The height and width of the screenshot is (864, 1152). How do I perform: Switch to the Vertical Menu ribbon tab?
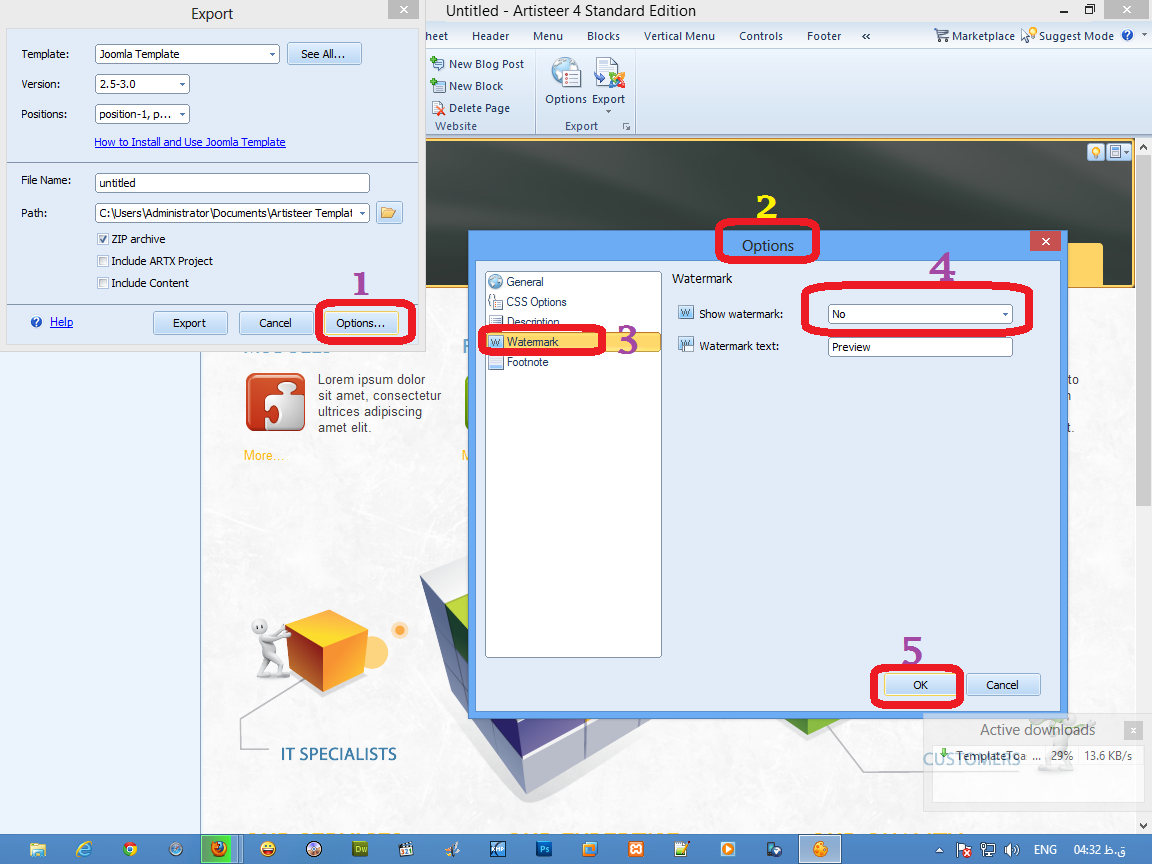click(x=679, y=36)
